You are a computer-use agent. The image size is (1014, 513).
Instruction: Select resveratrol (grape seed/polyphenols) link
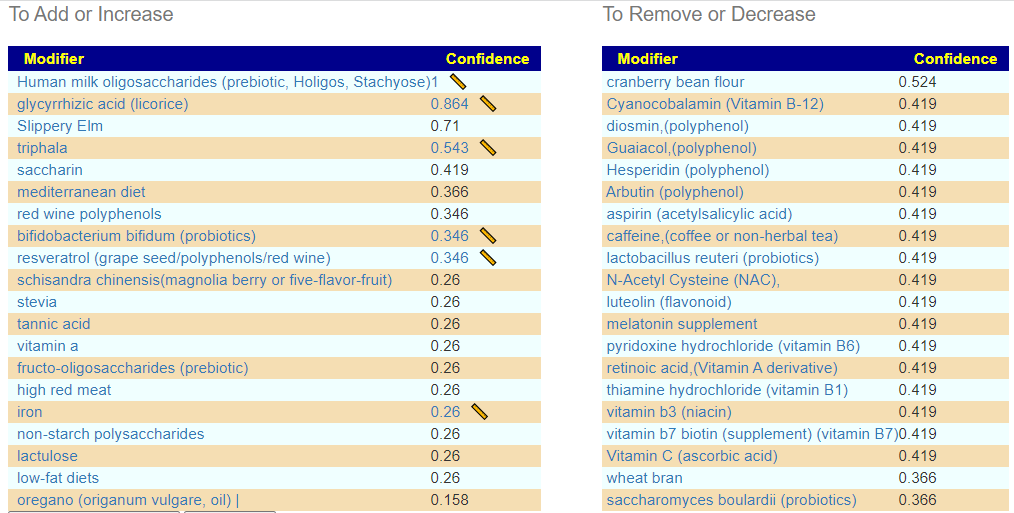pos(174,258)
